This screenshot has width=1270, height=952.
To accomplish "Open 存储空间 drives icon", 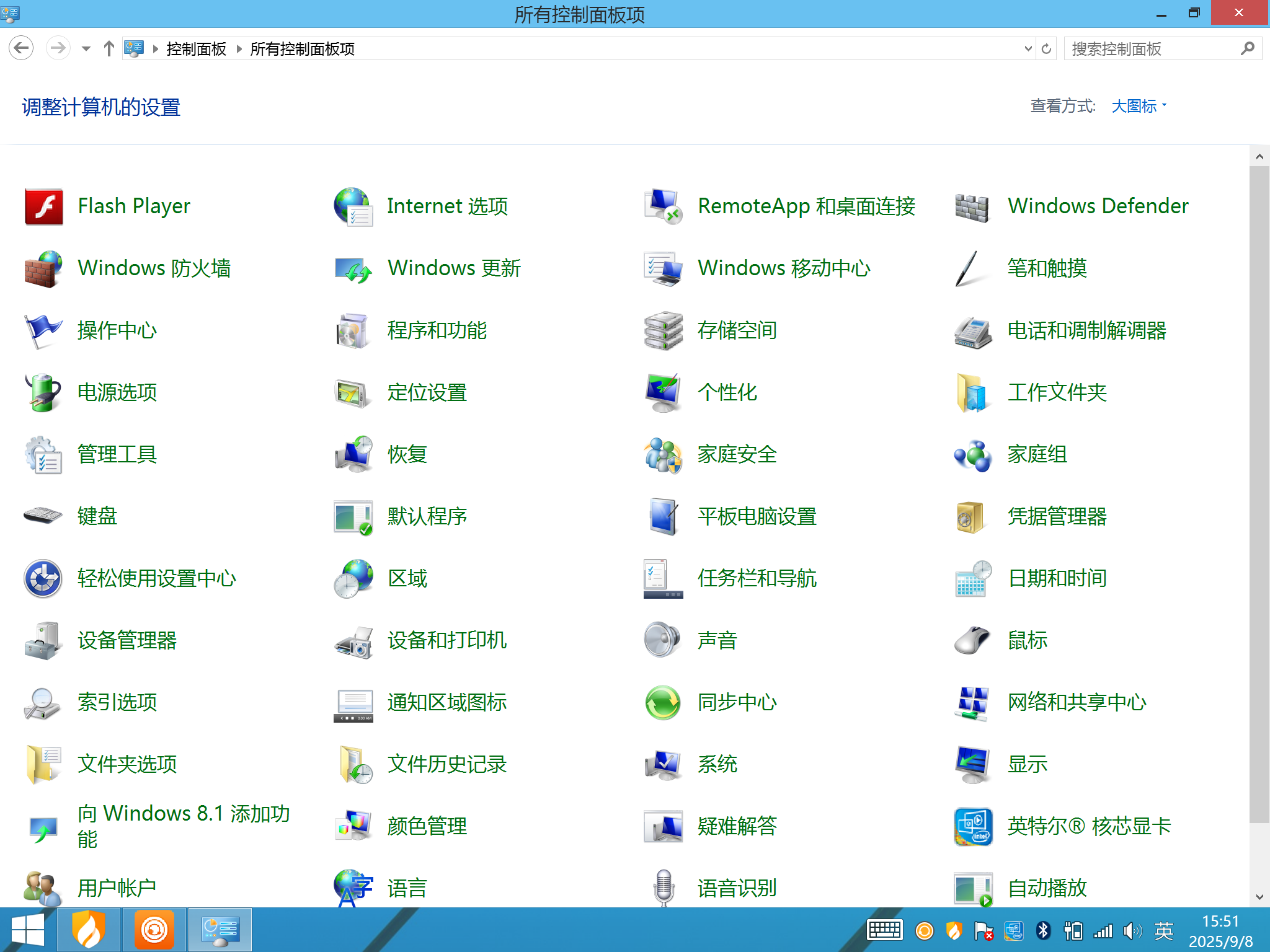I will (664, 330).
